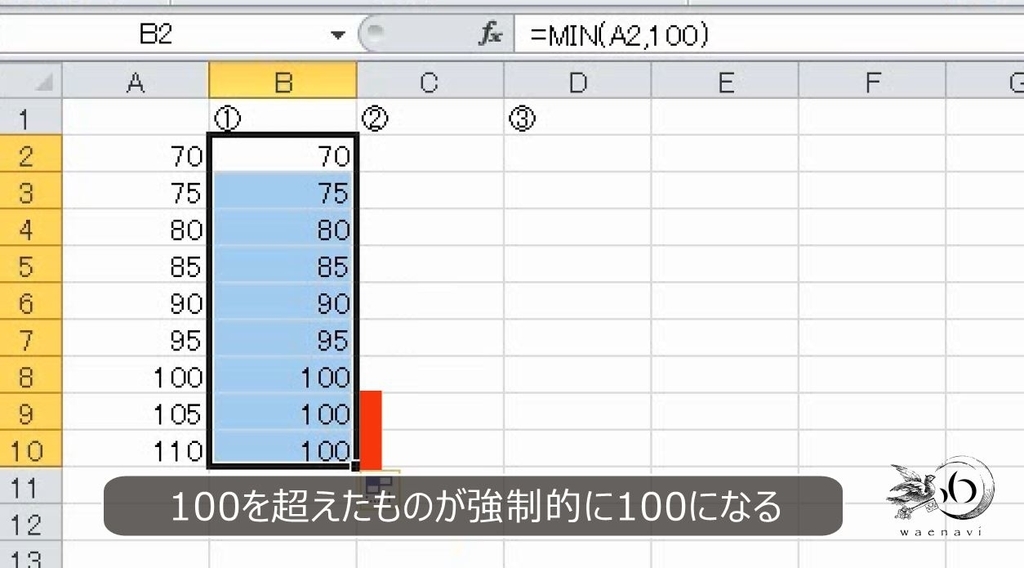
Task: Select row 9 header
Action: 31,411
